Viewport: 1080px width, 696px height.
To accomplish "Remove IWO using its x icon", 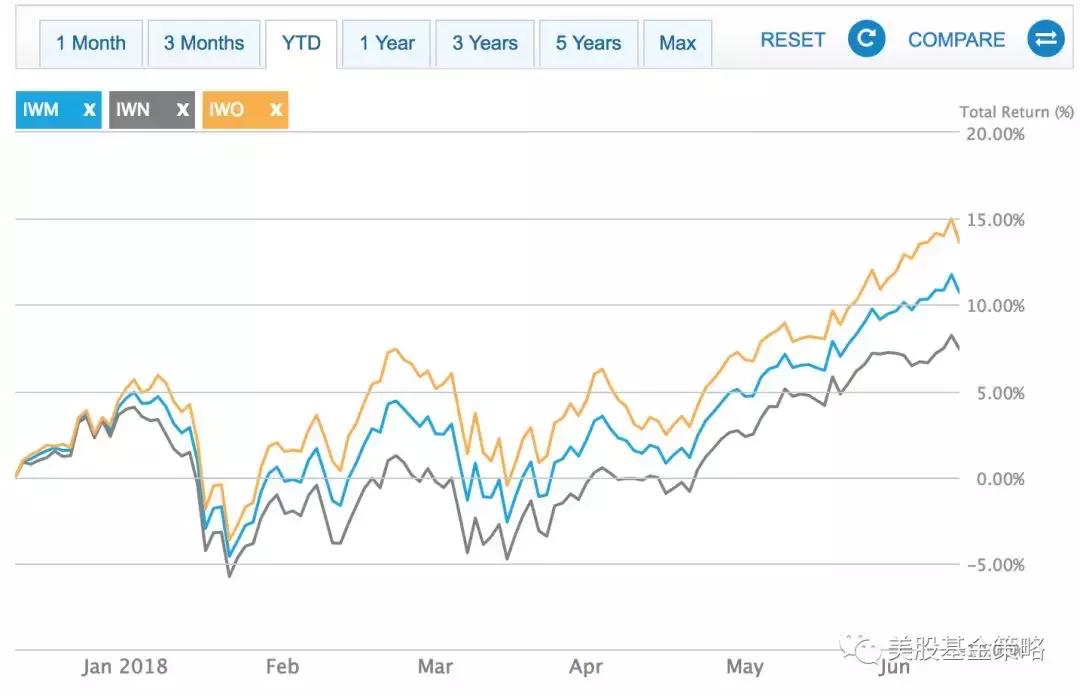I will tap(275, 110).
